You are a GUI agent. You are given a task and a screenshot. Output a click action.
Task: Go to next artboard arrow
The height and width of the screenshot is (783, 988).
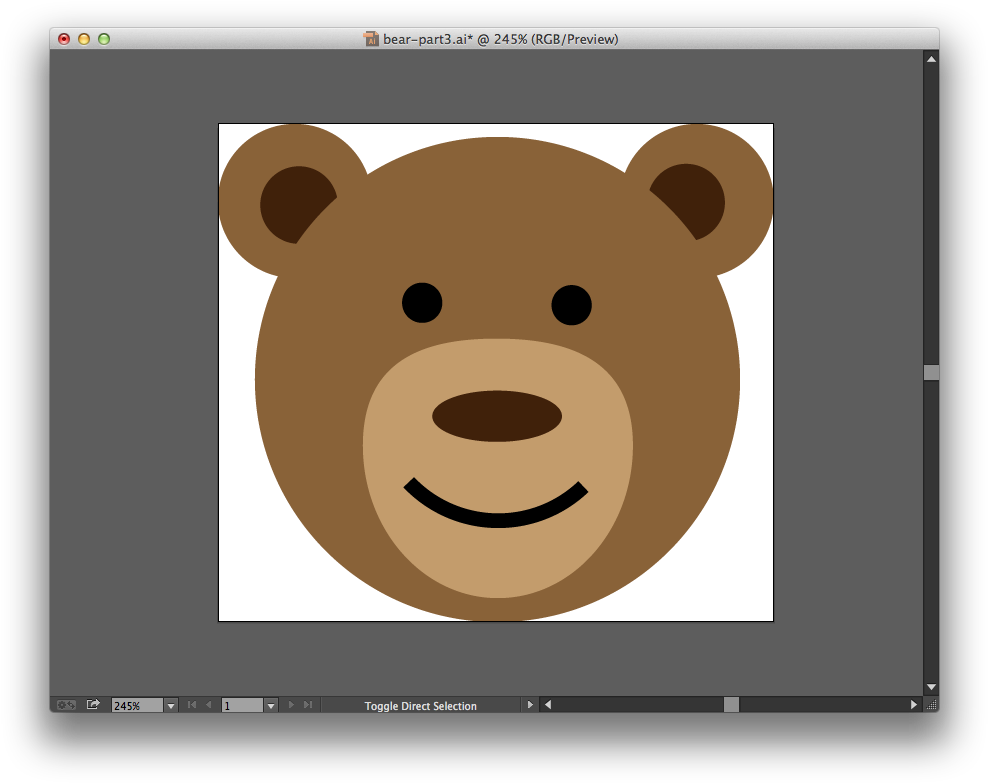click(x=292, y=705)
